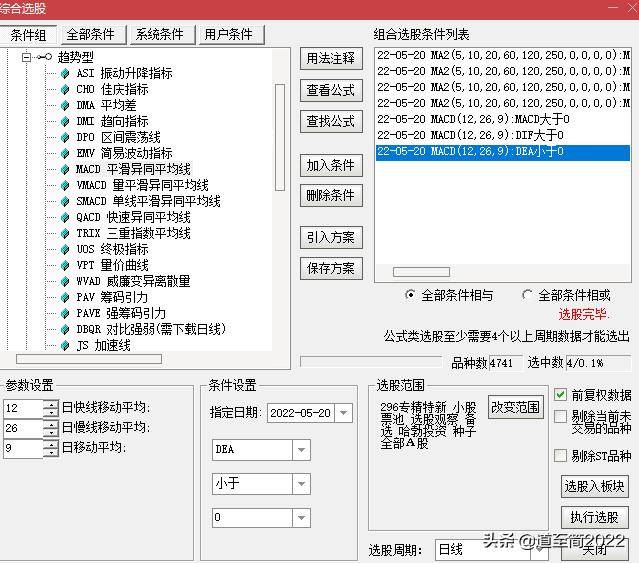Click the 日移动平均 field showing 9
Image resolution: width=639 pixels, height=563 pixels.
click(x=23, y=448)
